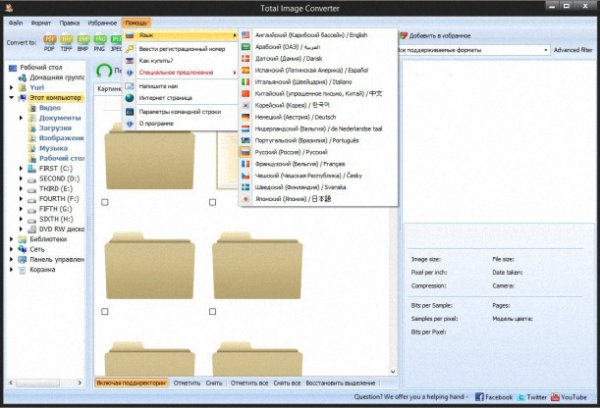Expand the Сеть tree node
Image resolution: width=600 pixels, height=408 pixels.
tap(11, 249)
